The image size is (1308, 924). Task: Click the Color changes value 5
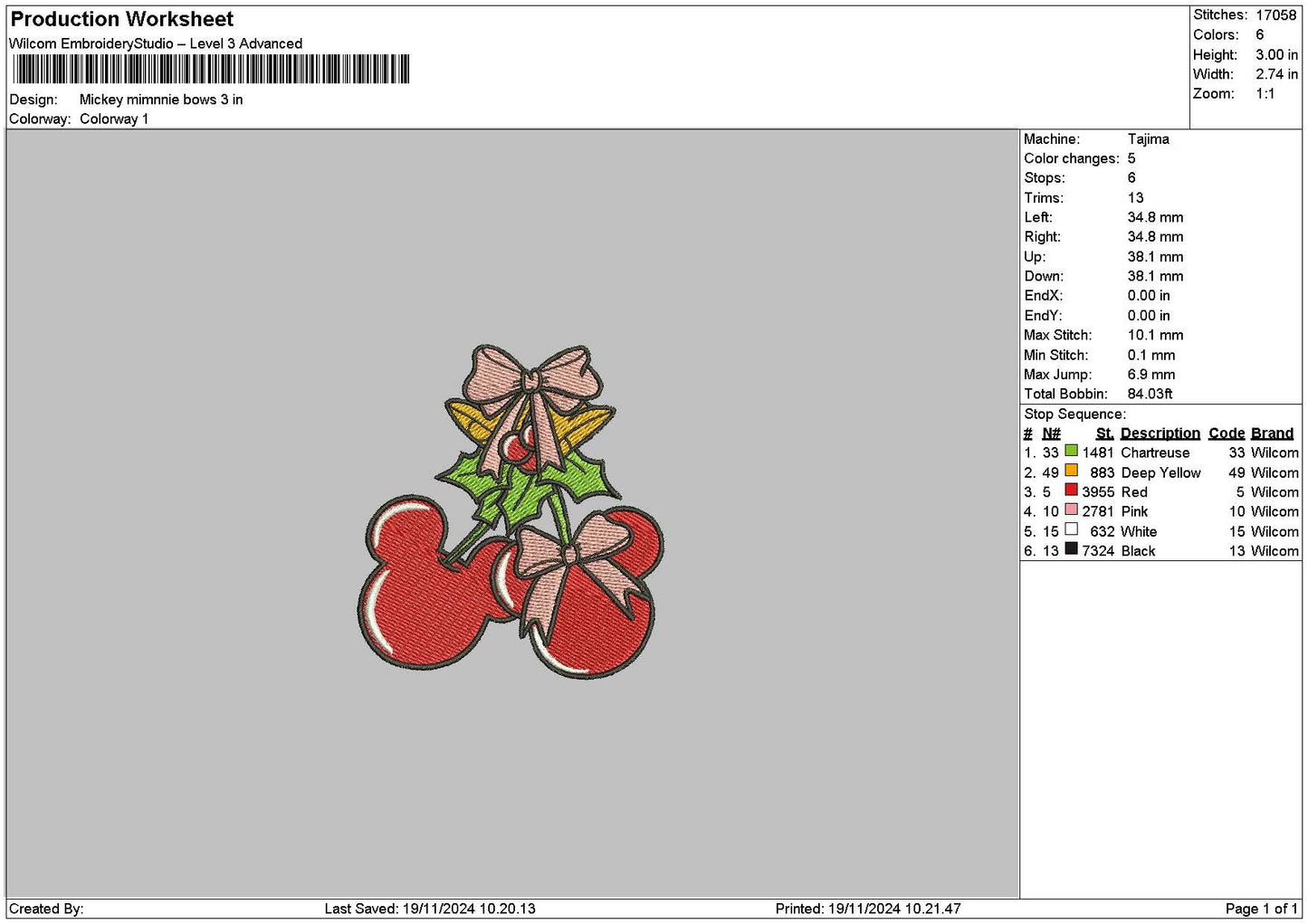tap(1131, 158)
